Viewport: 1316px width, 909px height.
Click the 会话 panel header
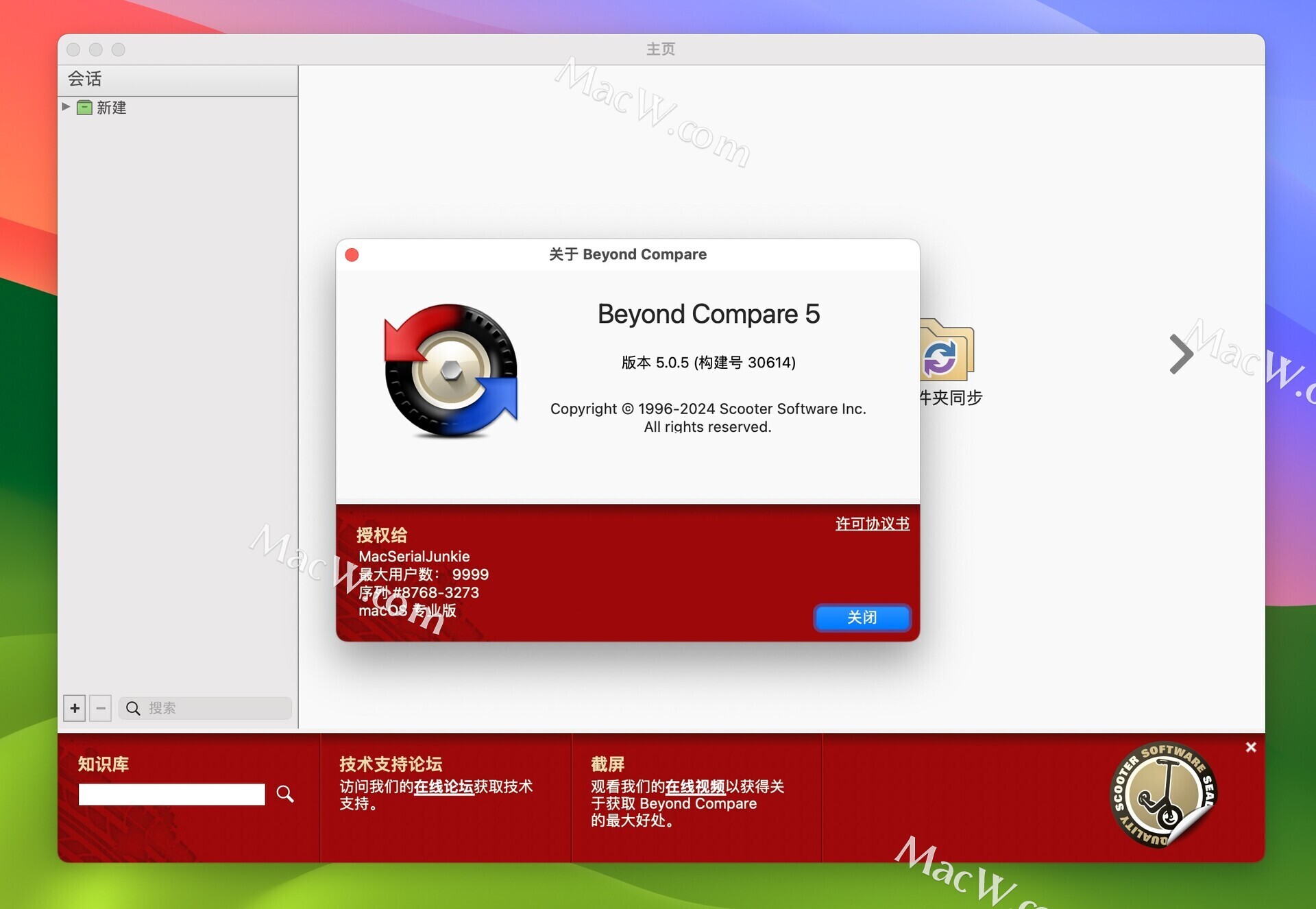click(178, 80)
